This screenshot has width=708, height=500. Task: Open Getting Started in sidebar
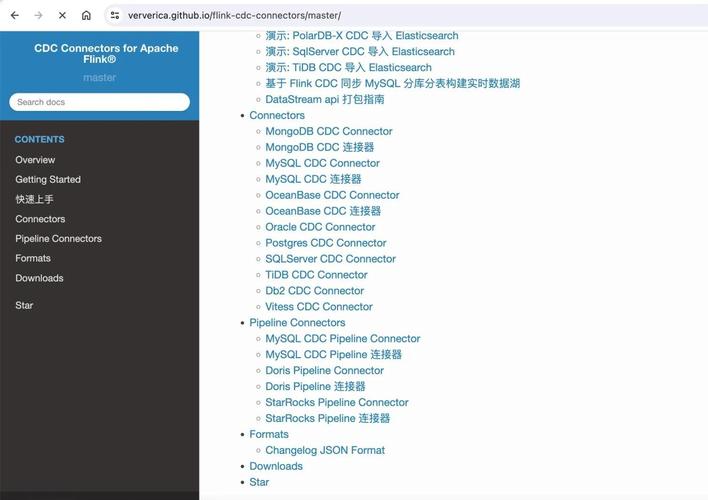click(48, 179)
